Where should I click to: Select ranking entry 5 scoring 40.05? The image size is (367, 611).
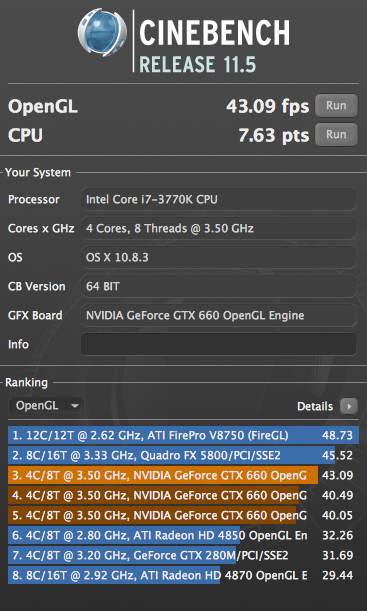coord(184,515)
